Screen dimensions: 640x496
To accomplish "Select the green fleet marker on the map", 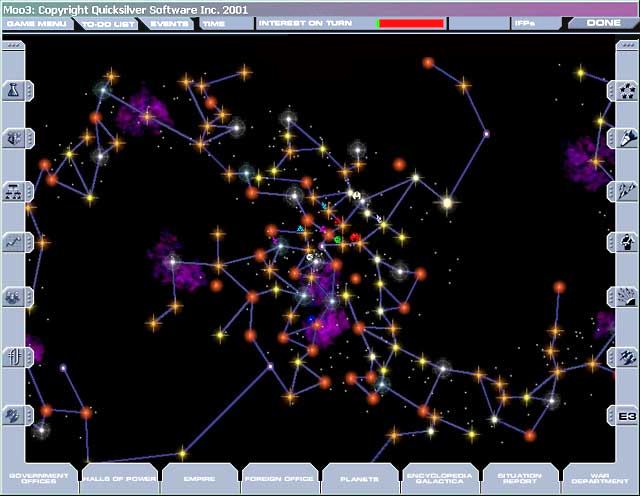I will (x=338, y=240).
